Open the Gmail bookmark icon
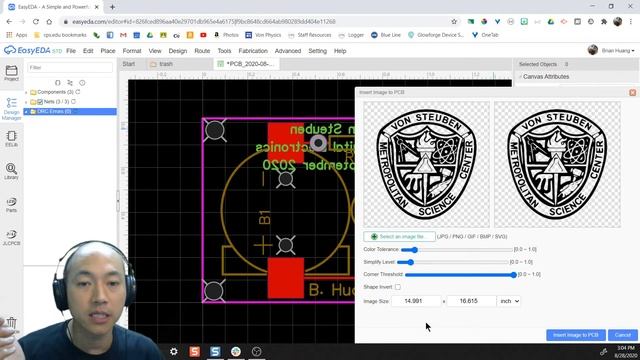The width and height of the screenshot is (640, 360). [123, 35]
